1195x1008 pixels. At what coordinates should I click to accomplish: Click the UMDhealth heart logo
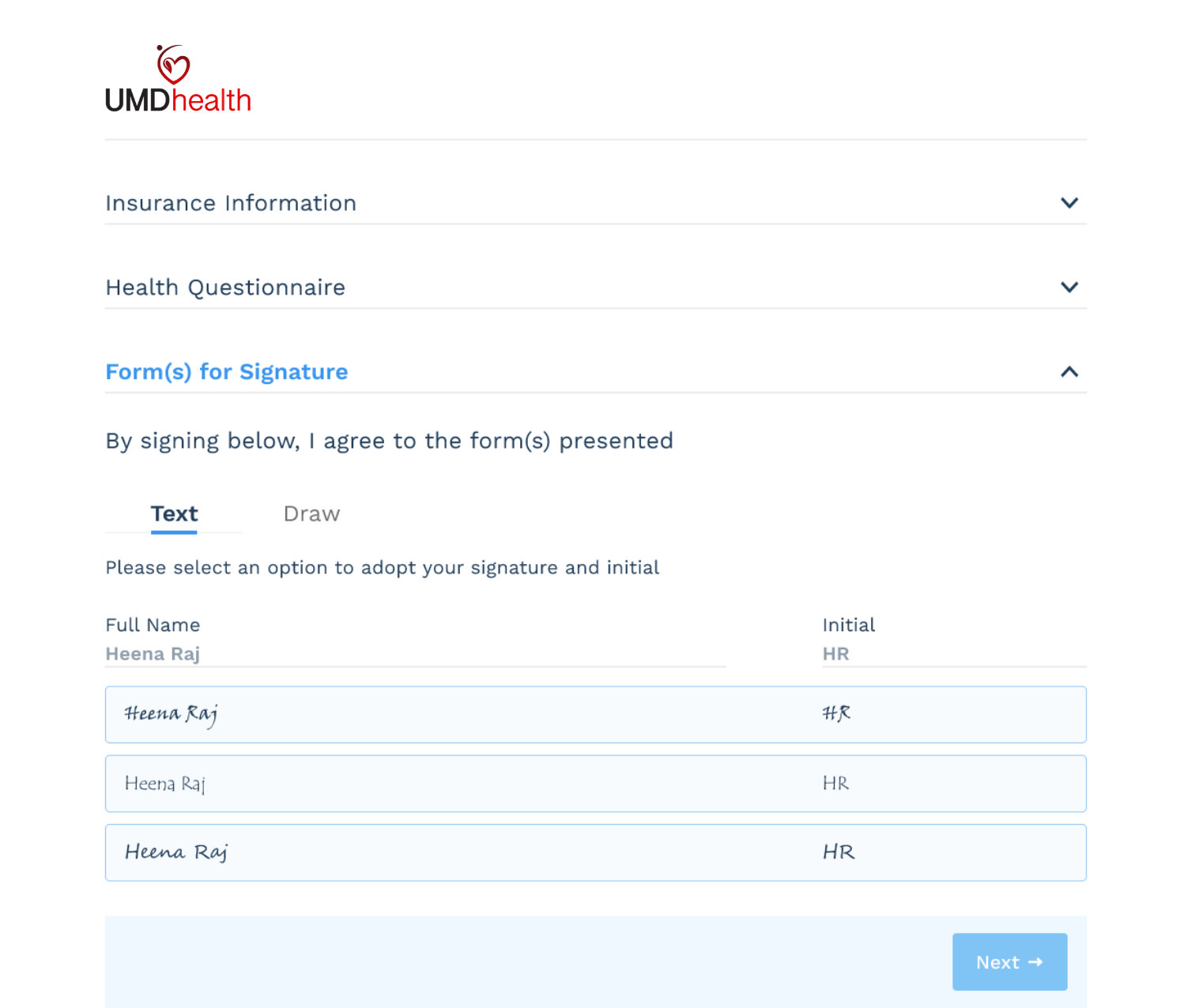point(173,65)
